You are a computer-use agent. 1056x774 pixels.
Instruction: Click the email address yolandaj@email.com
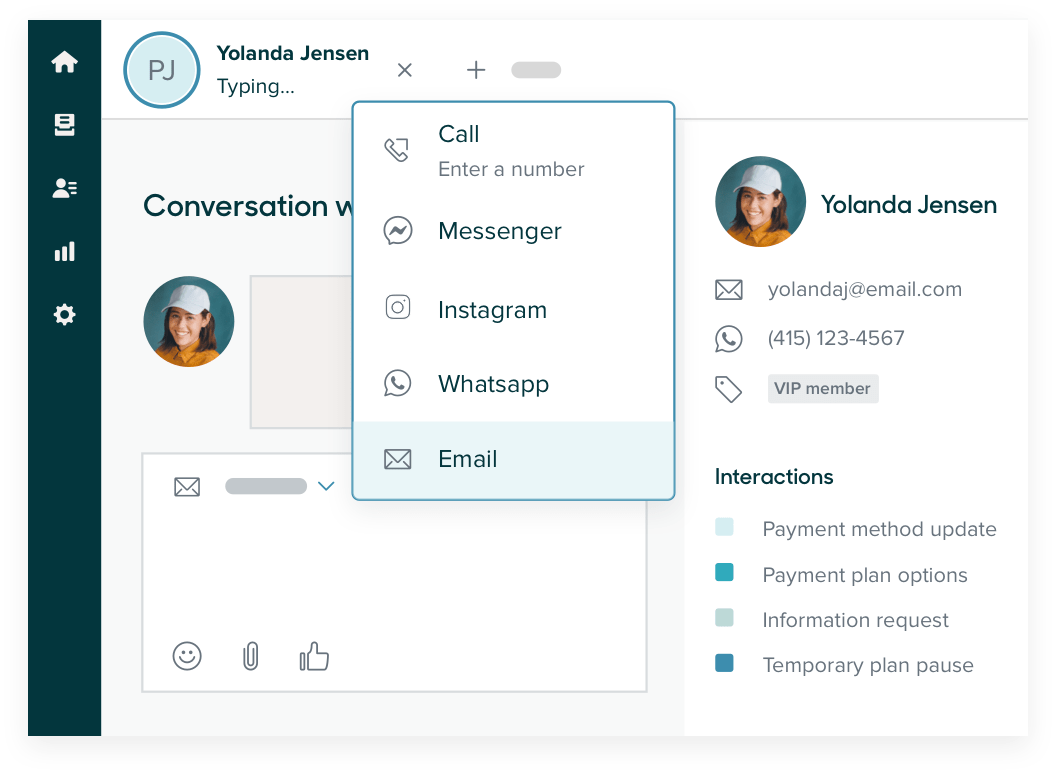865,290
